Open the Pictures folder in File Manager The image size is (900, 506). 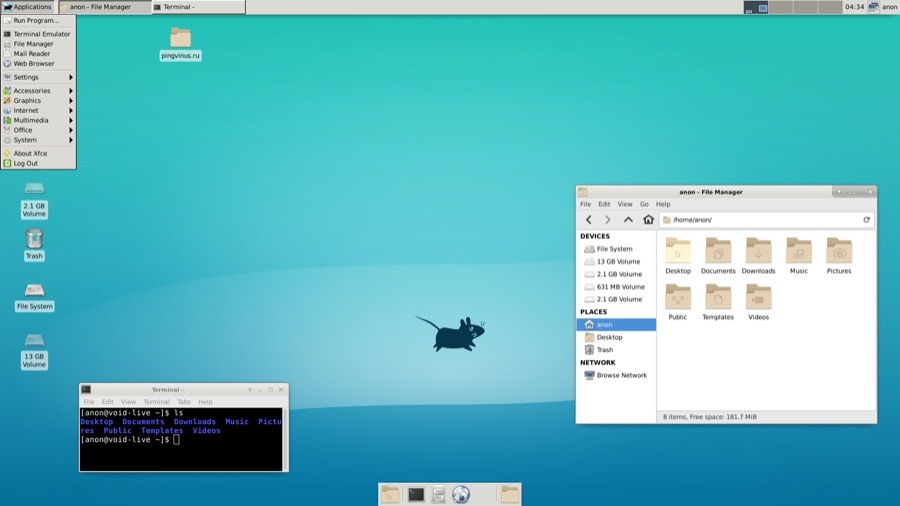pos(839,256)
